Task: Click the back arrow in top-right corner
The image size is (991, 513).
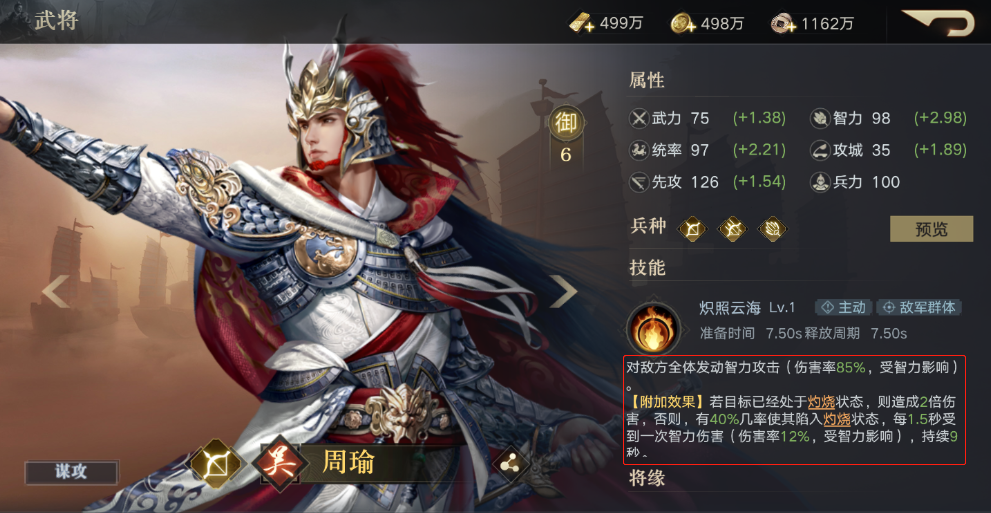Action: (x=938, y=23)
